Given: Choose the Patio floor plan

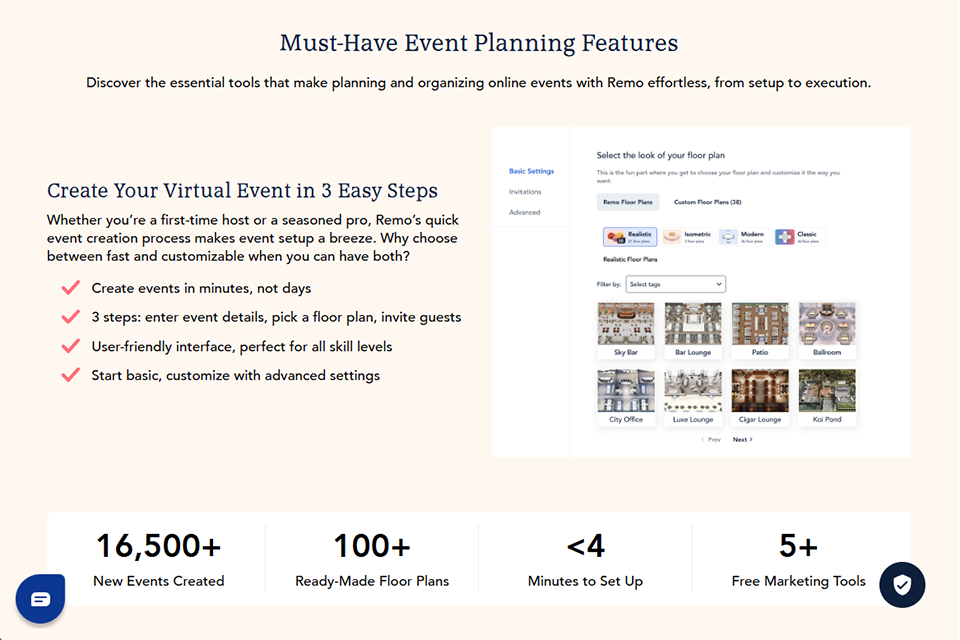Looking at the screenshot, I should coord(760,330).
